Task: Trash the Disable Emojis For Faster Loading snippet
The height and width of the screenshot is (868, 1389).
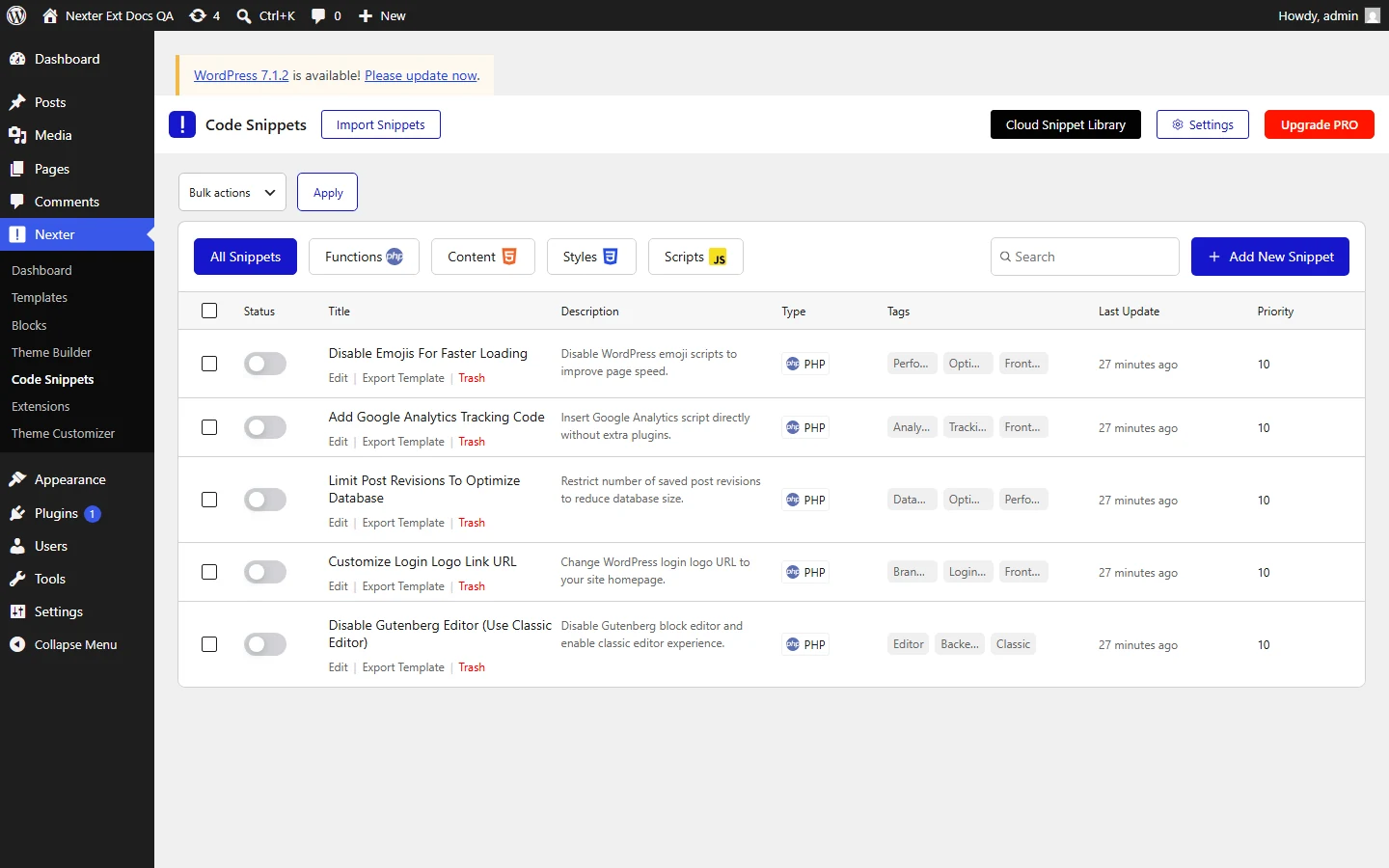Action: [x=472, y=378]
